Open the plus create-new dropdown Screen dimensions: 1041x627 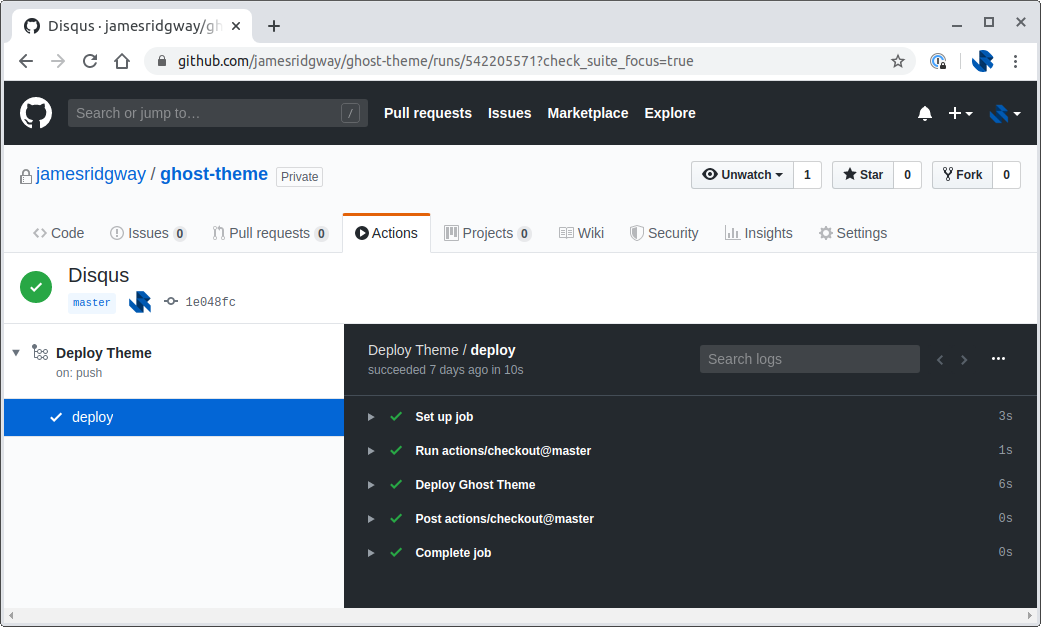coord(960,114)
